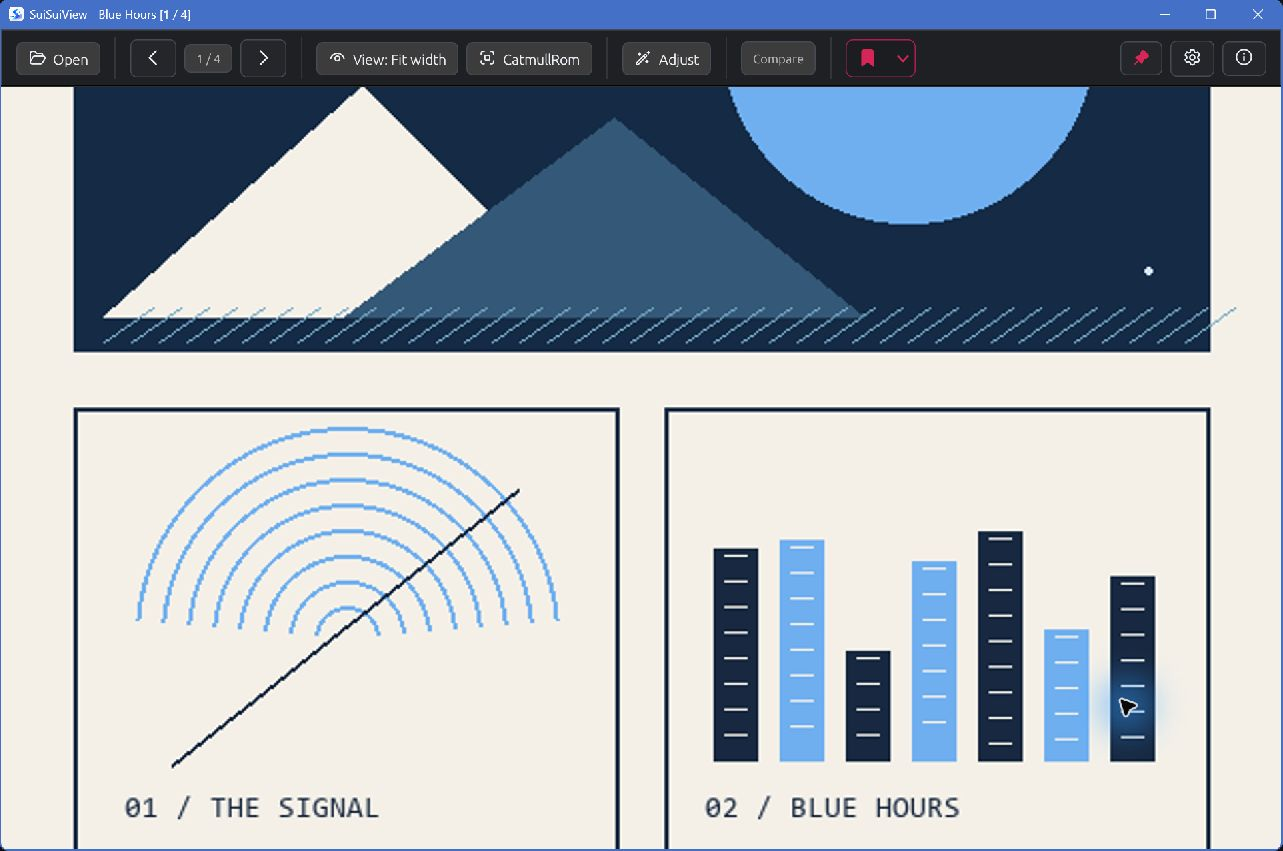Viewport: 1283px width, 851px height.
Task: Change the View: Fit width mode
Action: click(x=387, y=59)
